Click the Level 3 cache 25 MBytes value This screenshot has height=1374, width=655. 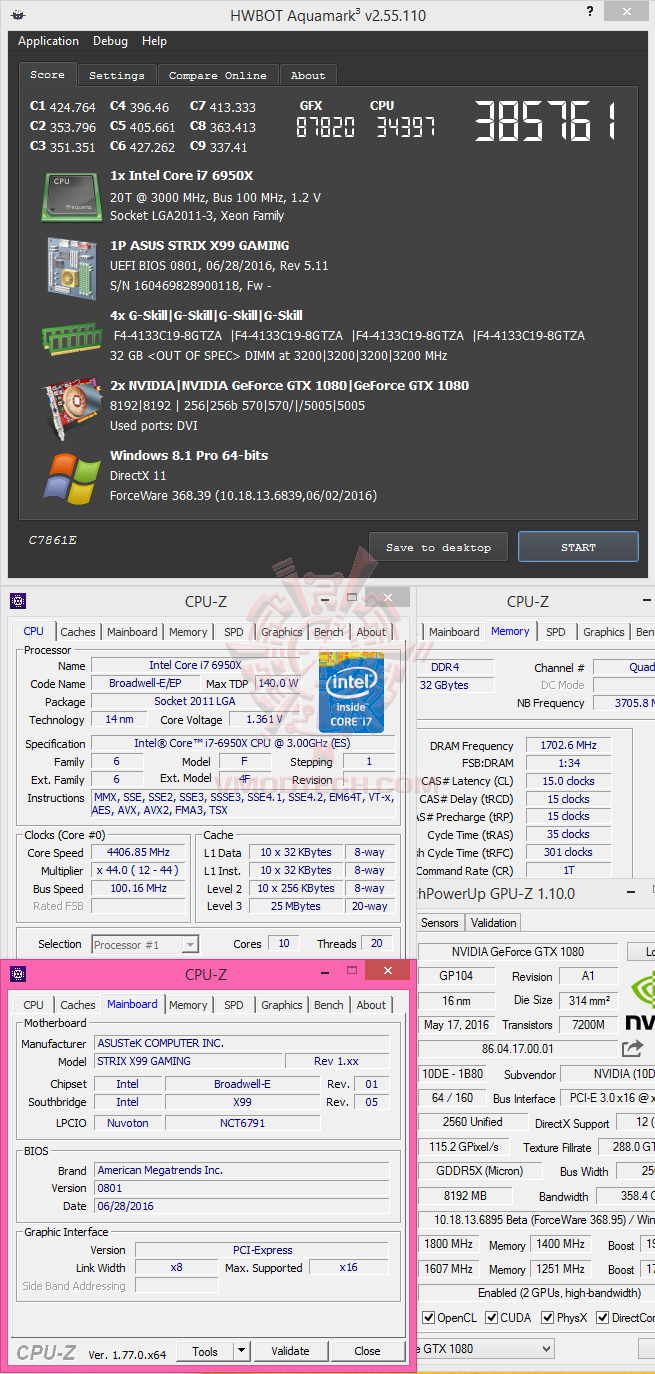point(295,906)
